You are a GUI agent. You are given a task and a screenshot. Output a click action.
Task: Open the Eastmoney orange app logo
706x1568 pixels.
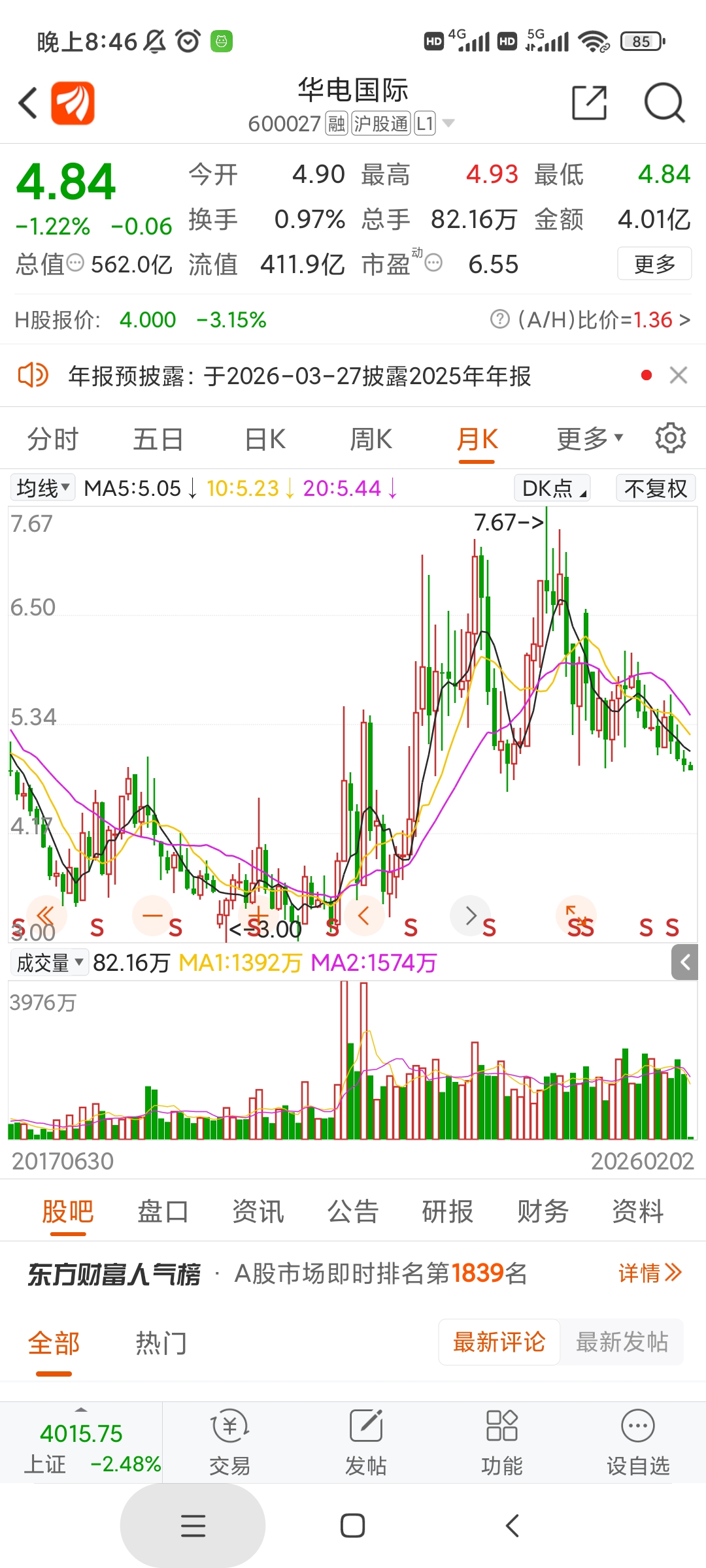tap(73, 103)
